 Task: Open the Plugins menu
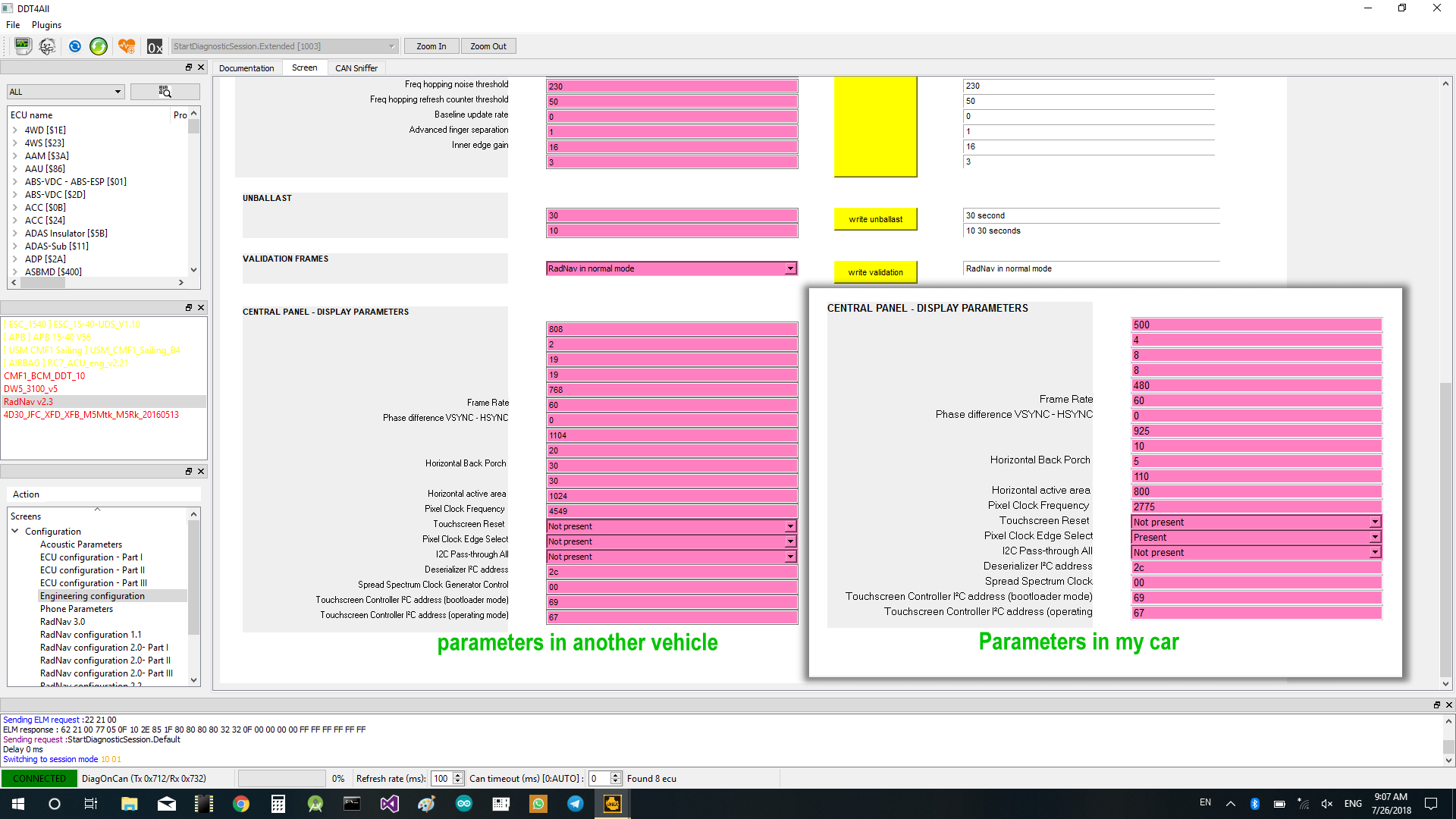point(46,25)
